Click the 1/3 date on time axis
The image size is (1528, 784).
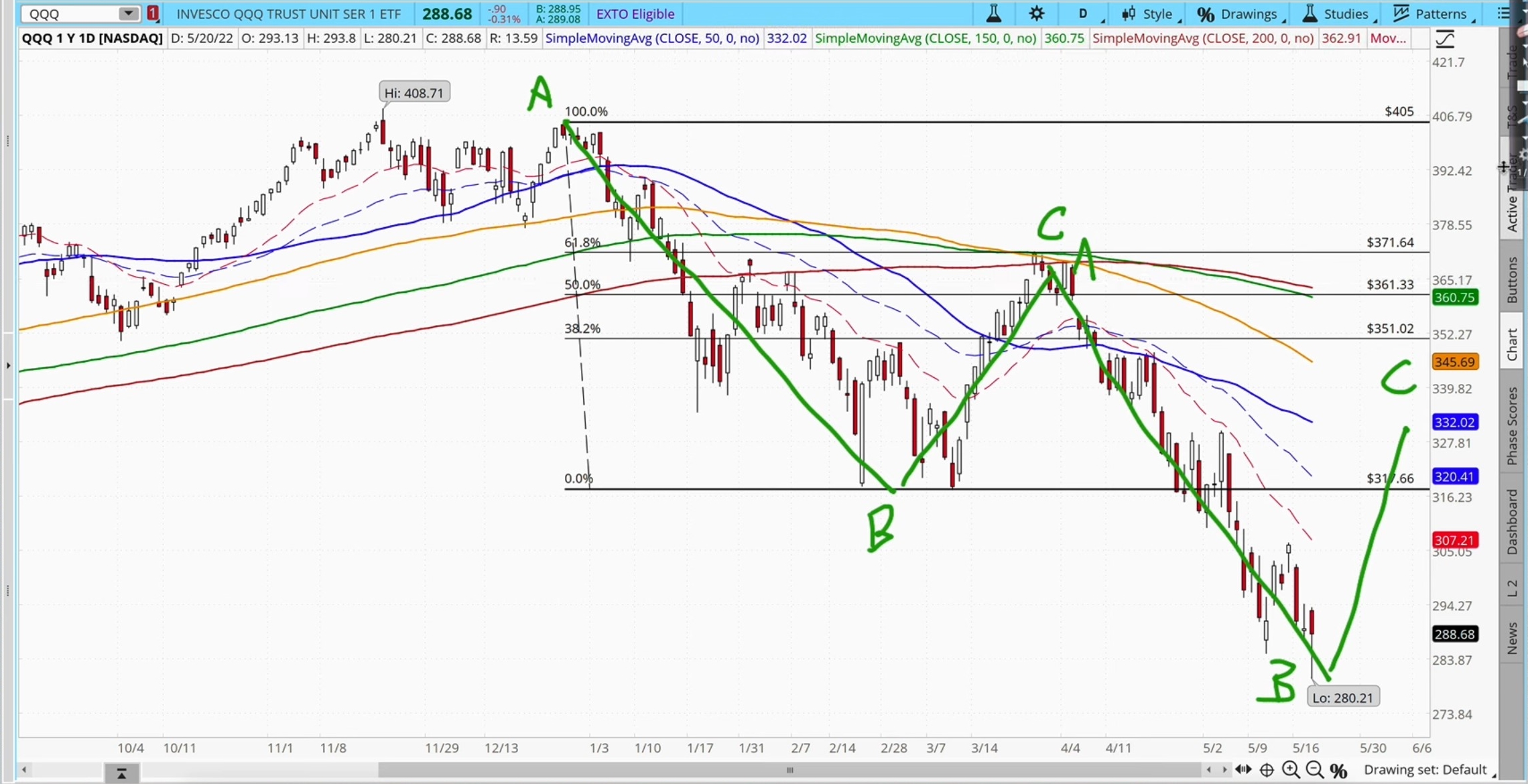599,748
